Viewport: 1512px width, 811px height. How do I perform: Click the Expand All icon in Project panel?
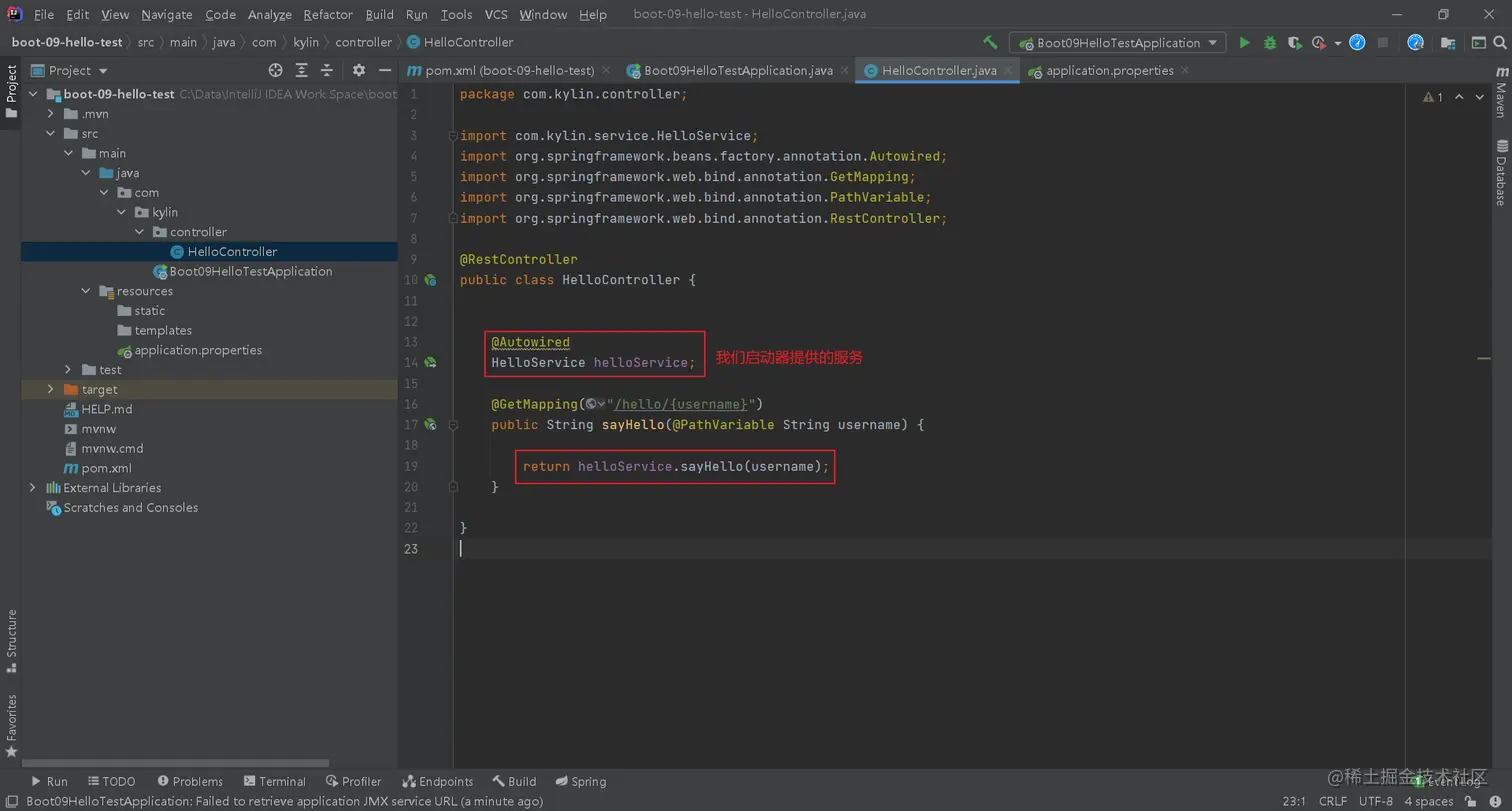(x=301, y=70)
